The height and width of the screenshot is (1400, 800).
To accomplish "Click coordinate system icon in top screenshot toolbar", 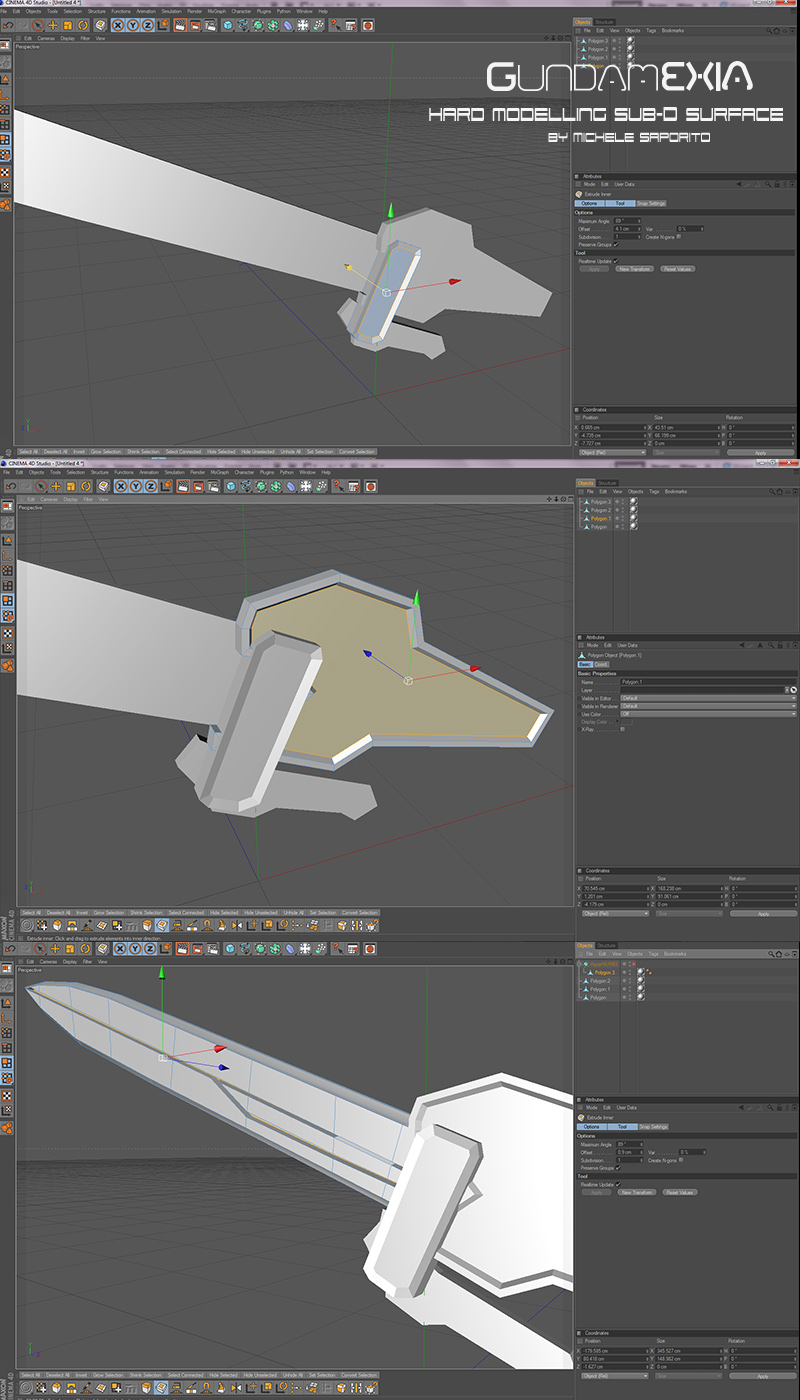I will (163, 24).
